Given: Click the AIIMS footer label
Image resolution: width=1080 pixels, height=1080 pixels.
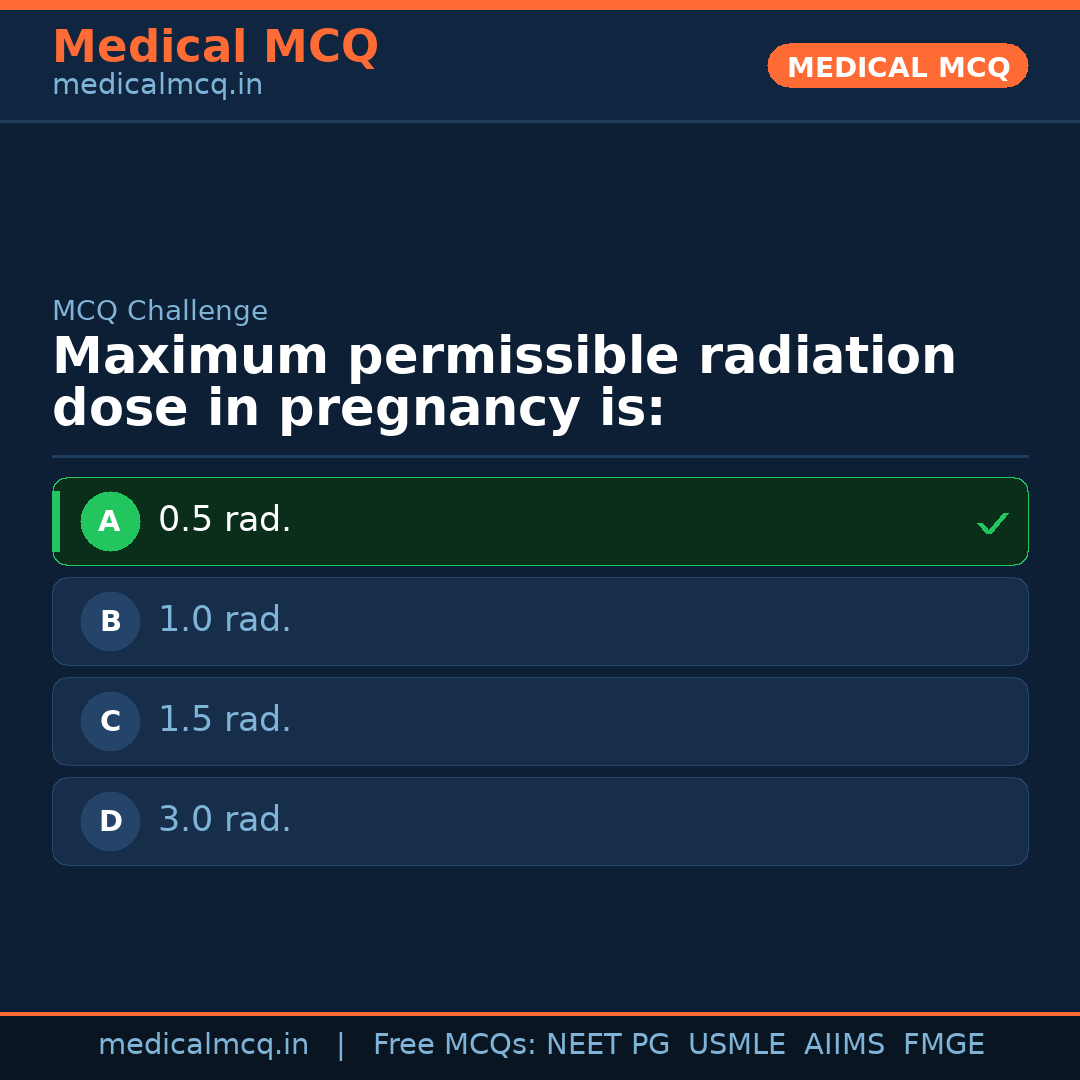Looking at the screenshot, I should 844,1045.
